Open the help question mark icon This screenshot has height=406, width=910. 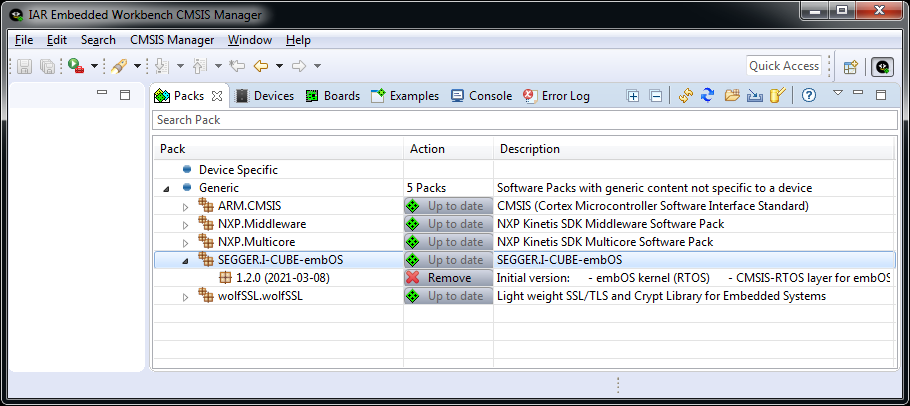(x=809, y=96)
